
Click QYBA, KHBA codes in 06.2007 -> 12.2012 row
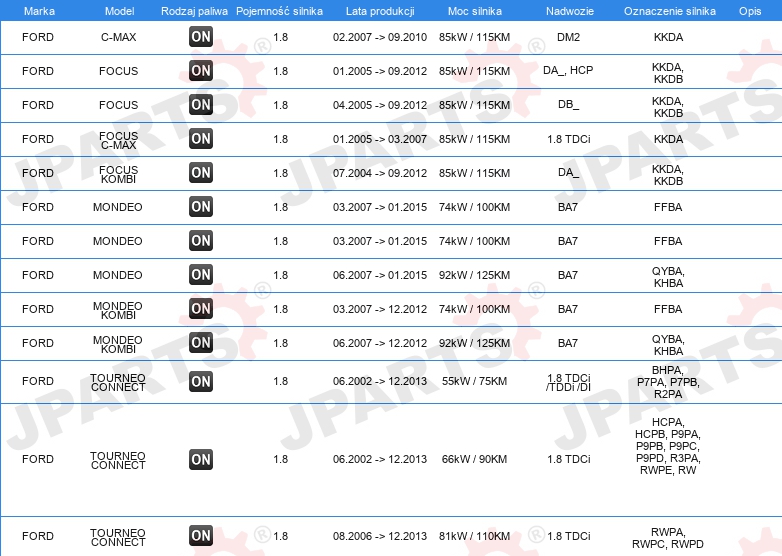point(668,345)
